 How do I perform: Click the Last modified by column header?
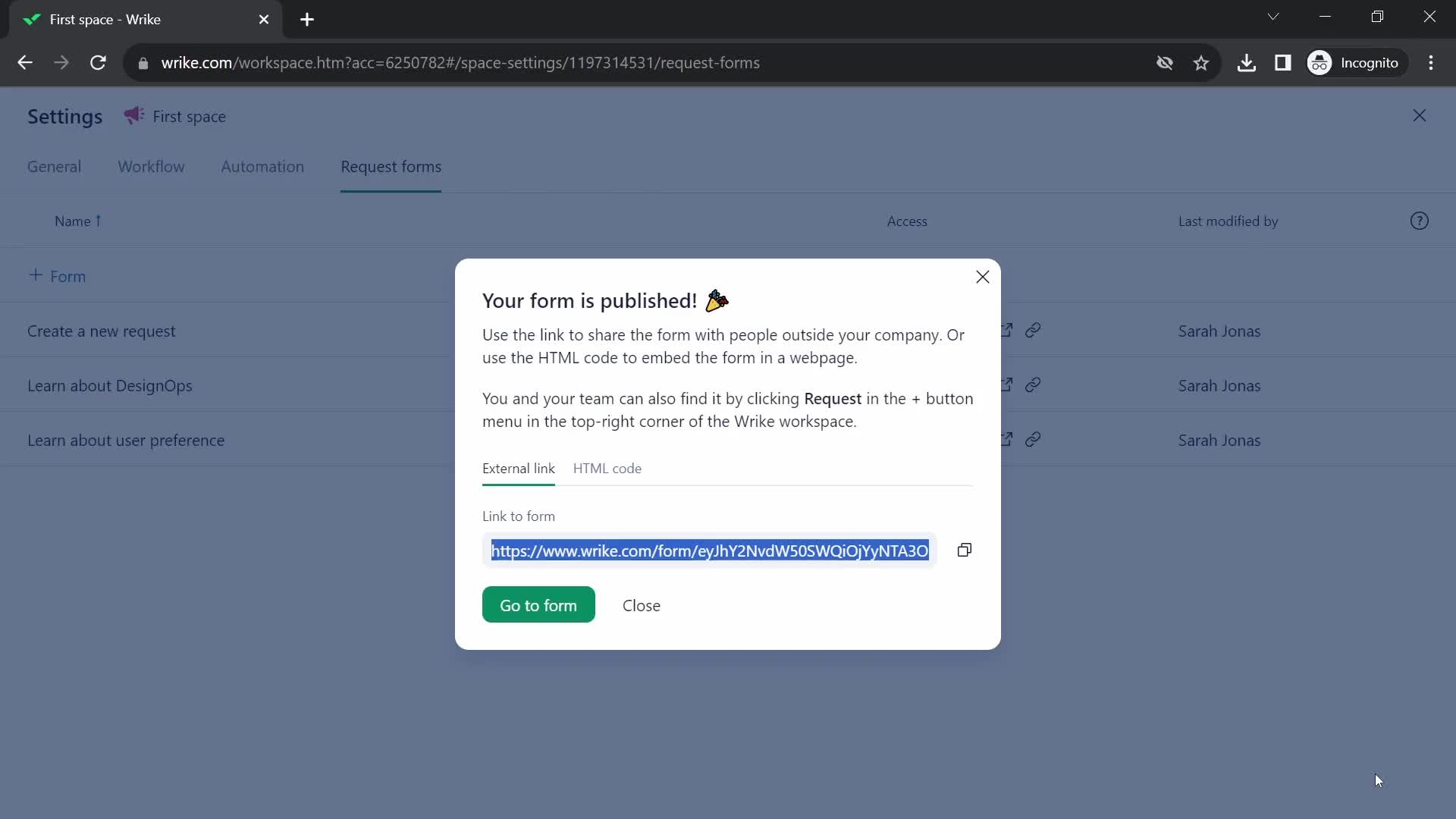1228,221
